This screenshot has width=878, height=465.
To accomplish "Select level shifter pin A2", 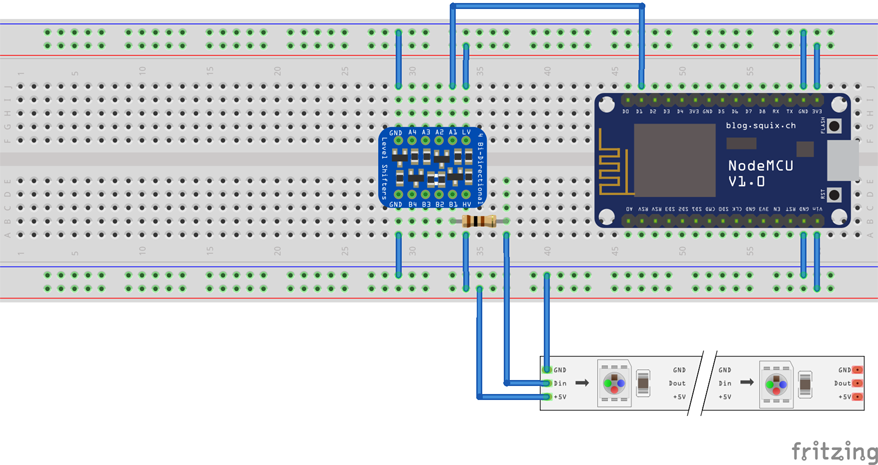I will point(439,140).
